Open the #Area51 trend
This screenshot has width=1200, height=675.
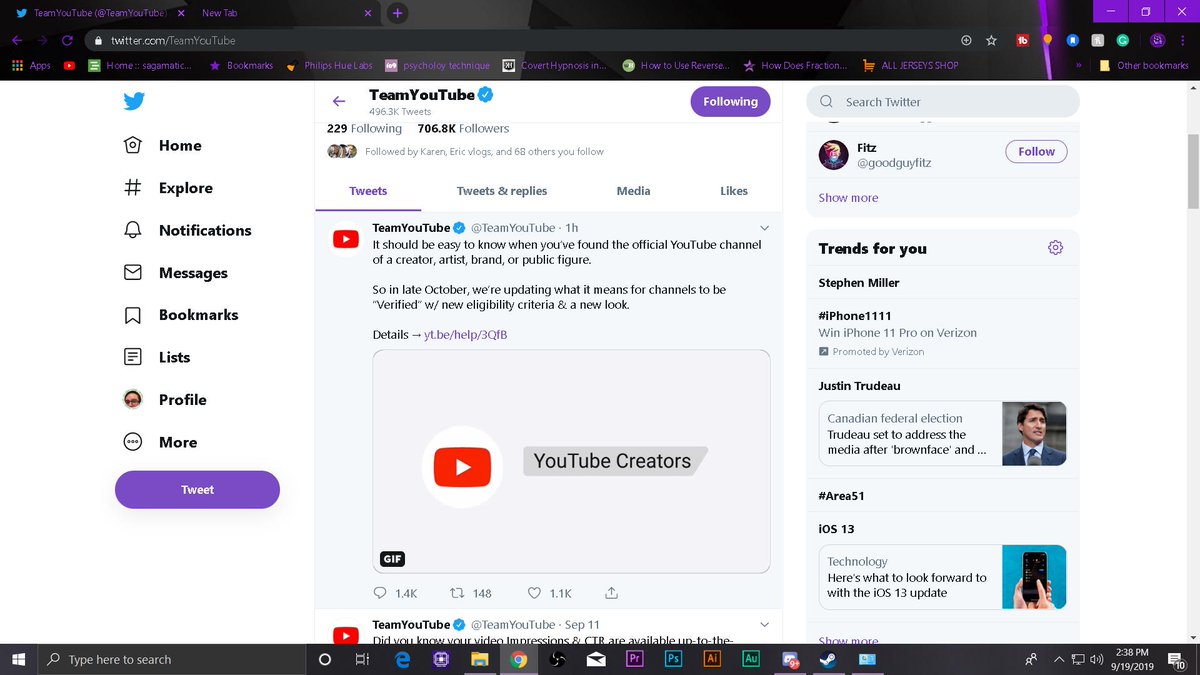point(841,496)
